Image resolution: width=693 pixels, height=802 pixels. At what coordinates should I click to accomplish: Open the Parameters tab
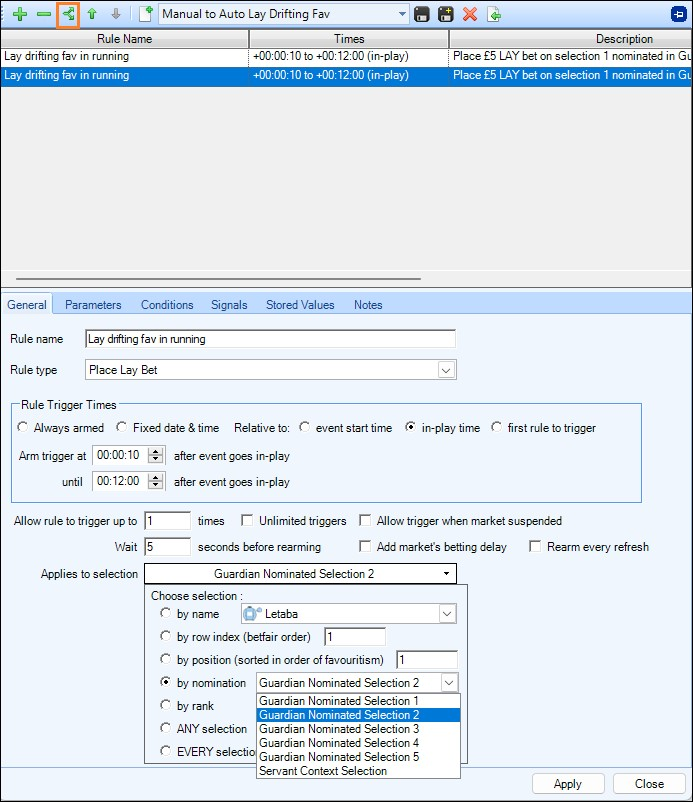pos(93,305)
